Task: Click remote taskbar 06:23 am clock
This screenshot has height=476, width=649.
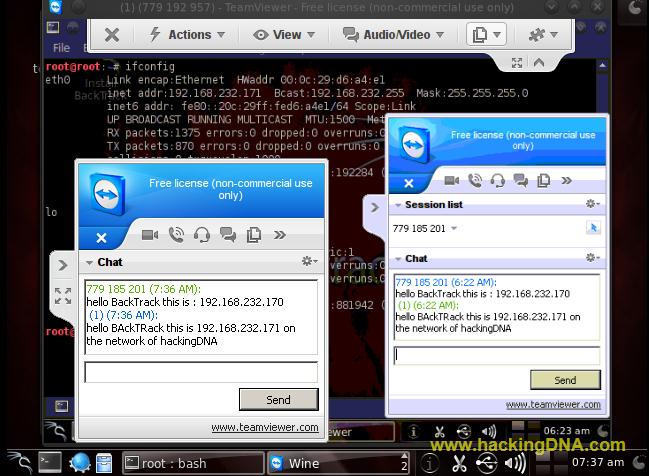Action: [567, 431]
